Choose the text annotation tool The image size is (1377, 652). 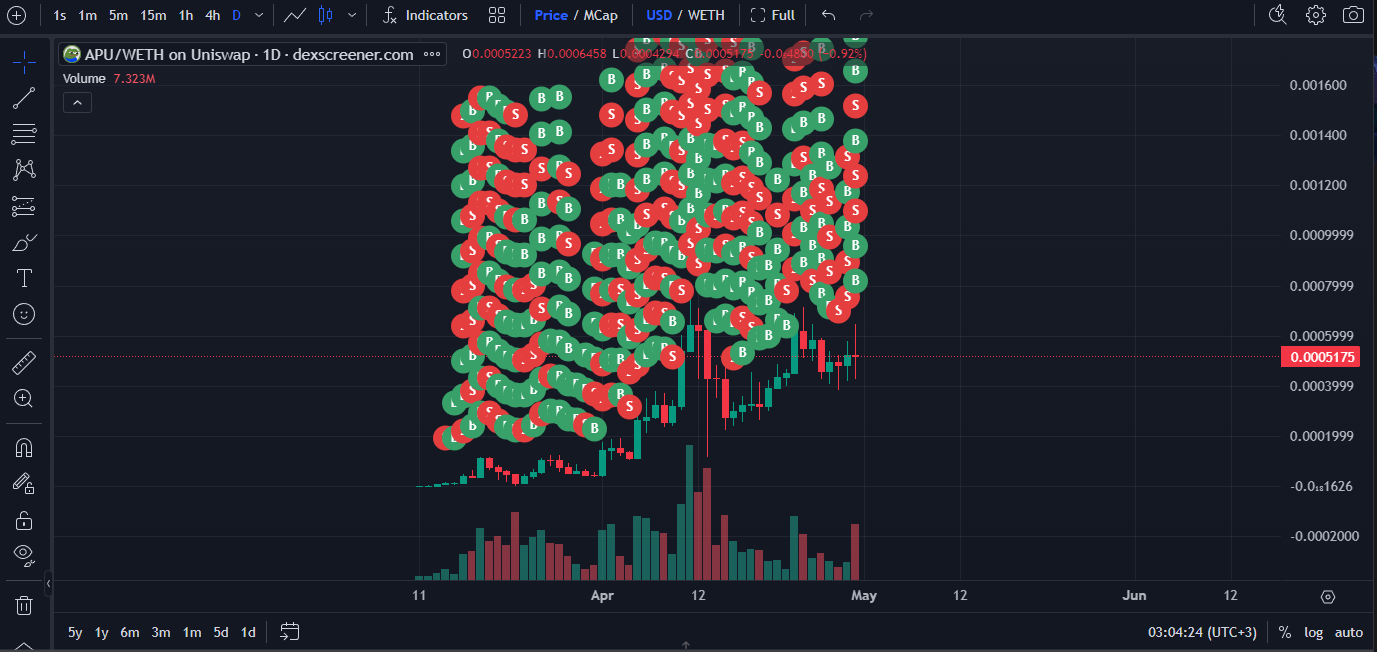[24, 278]
